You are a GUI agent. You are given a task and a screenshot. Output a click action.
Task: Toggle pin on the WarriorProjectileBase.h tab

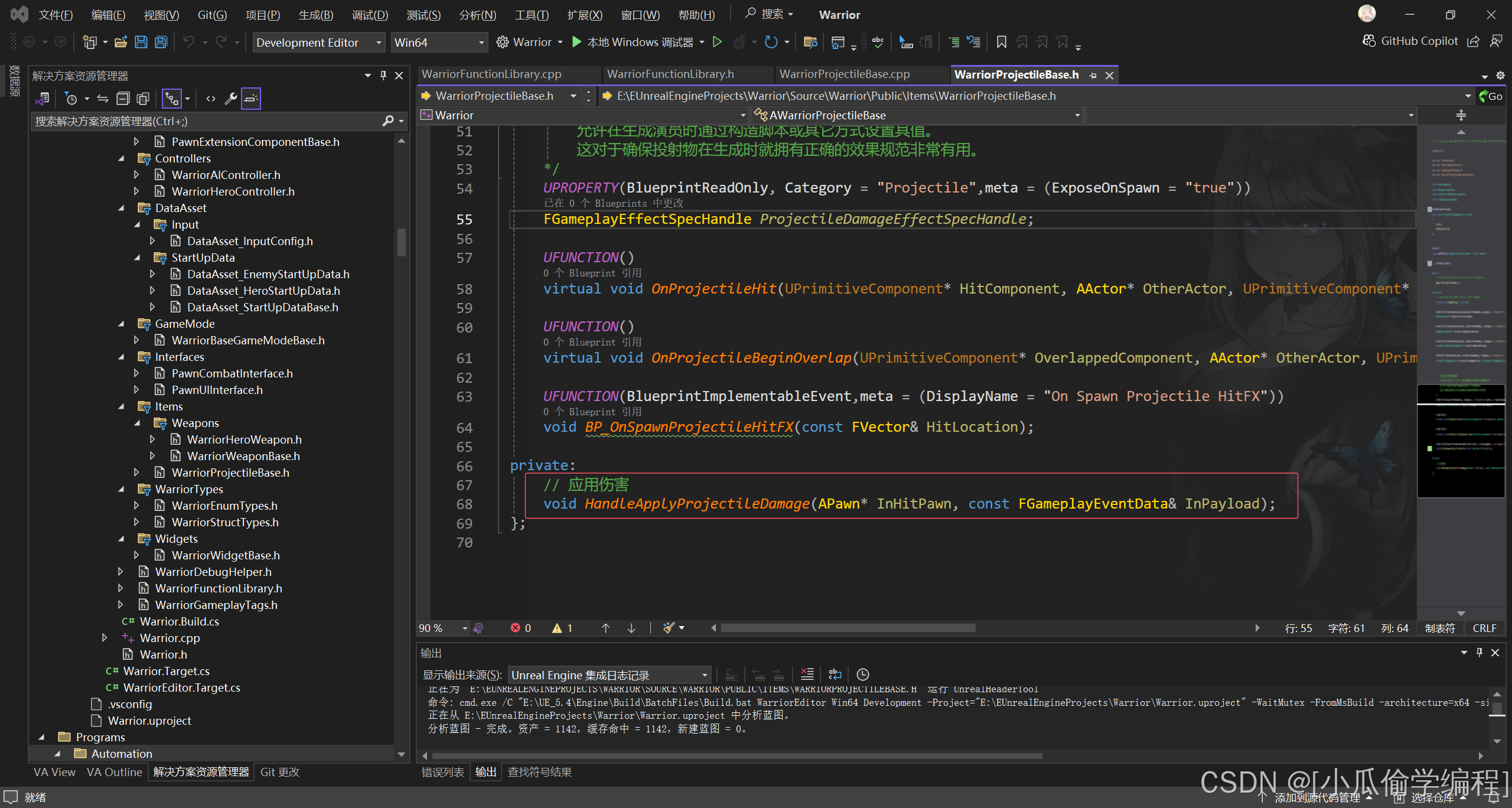tap(1093, 75)
